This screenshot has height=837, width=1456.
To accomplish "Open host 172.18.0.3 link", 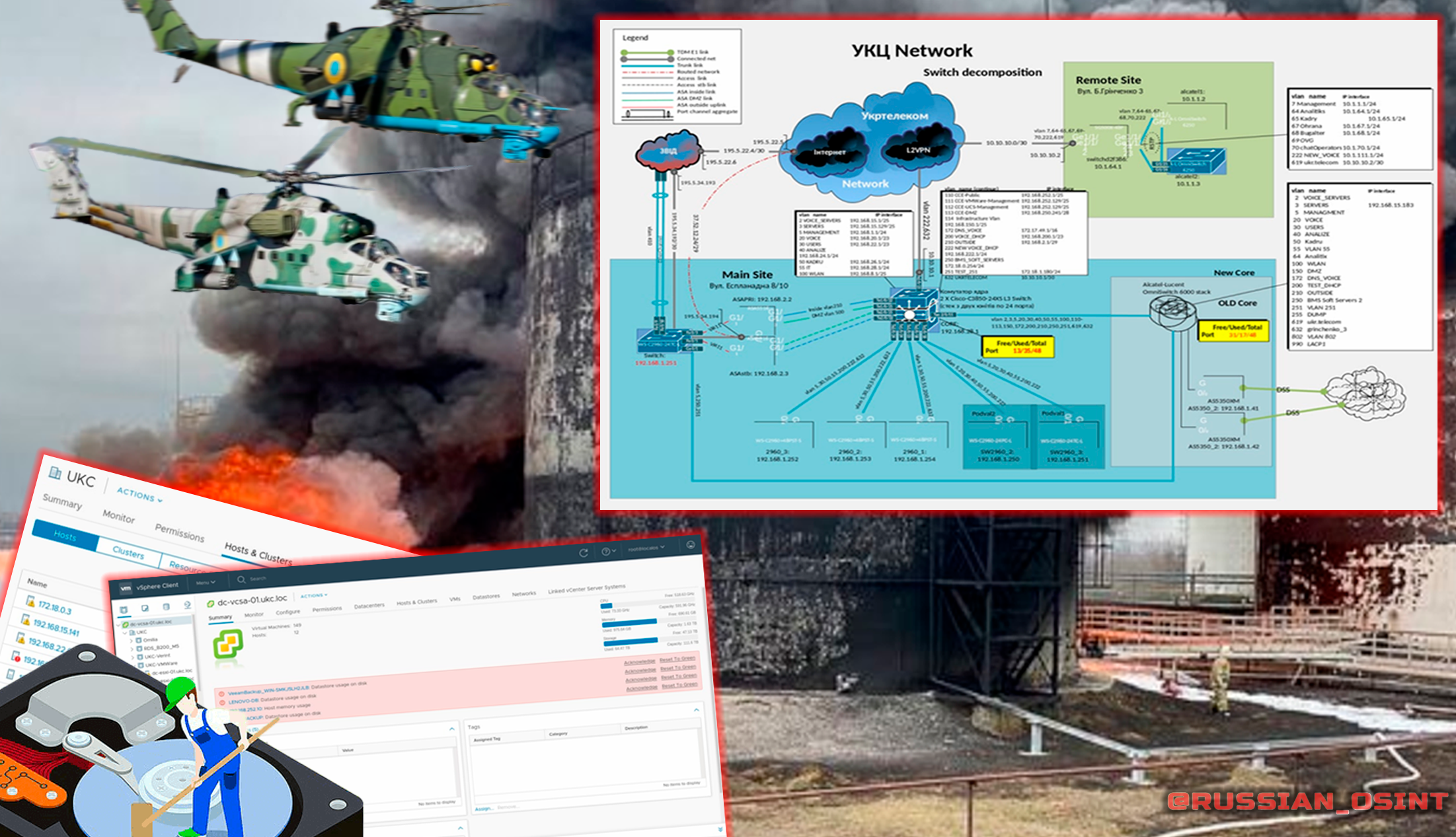I will coord(54,608).
